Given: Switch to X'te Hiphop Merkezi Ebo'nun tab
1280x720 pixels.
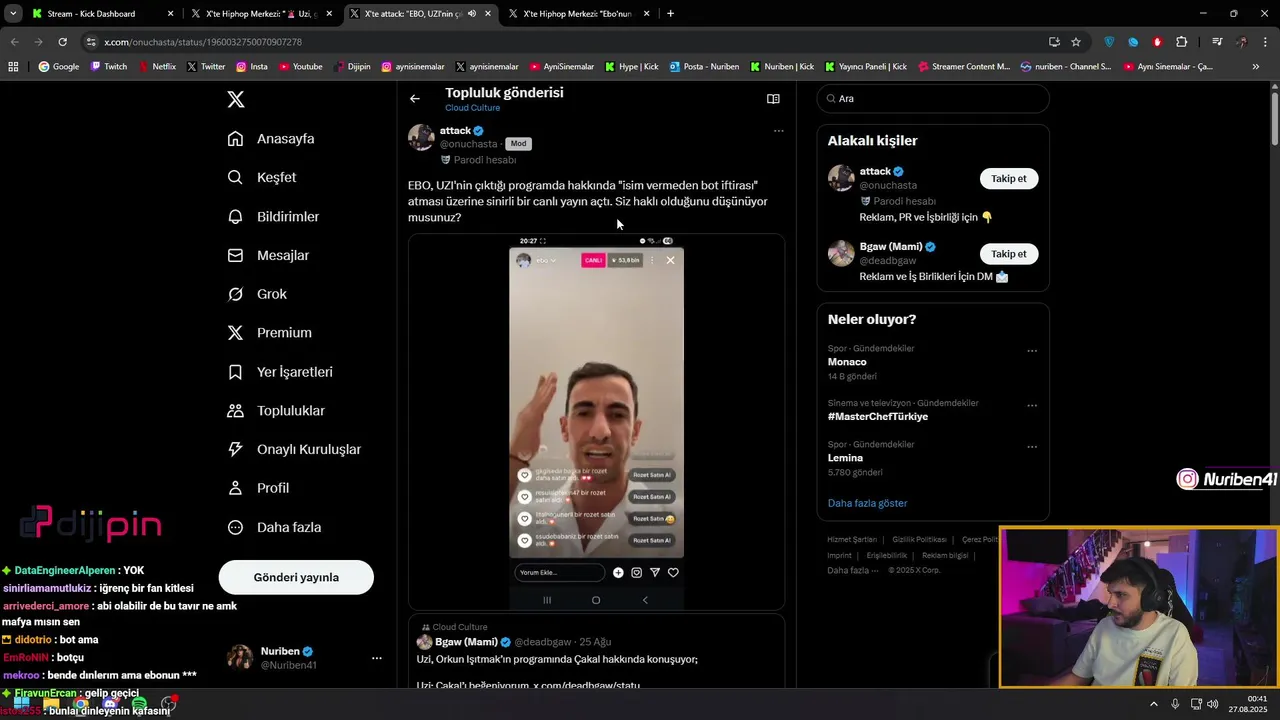Looking at the screenshot, I should [580, 14].
